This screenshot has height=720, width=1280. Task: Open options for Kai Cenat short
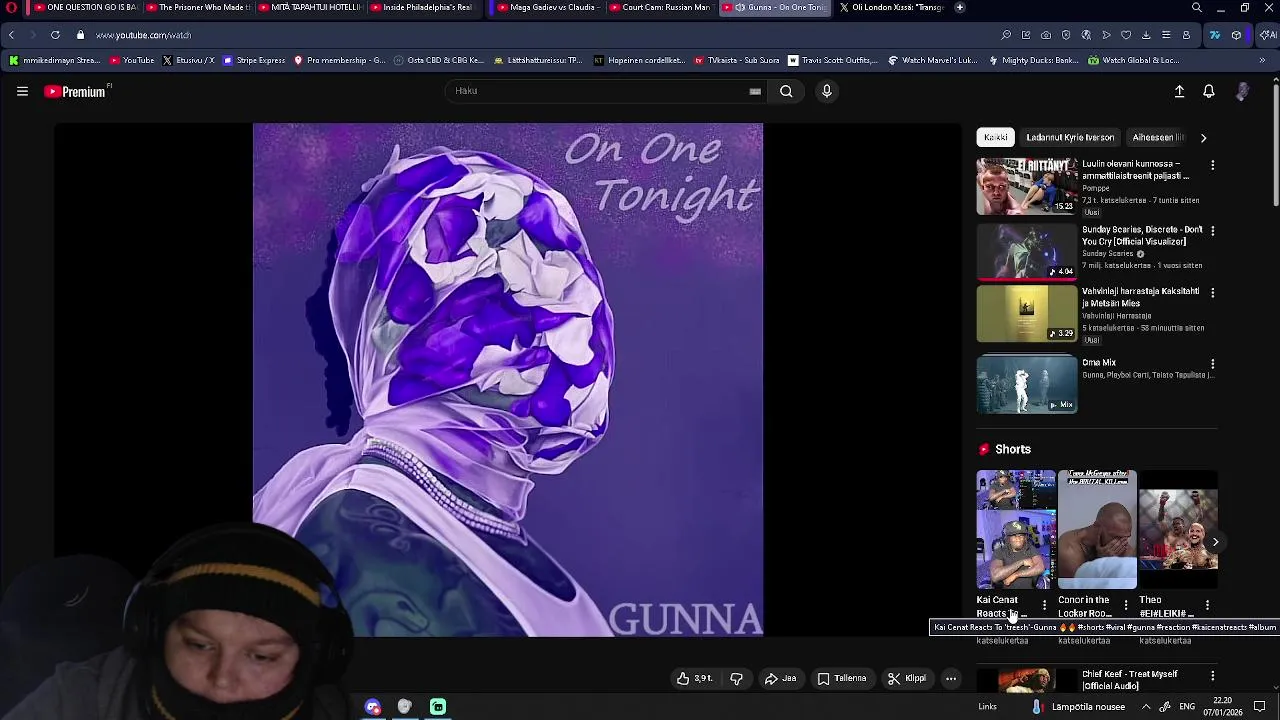pos(1044,605)
